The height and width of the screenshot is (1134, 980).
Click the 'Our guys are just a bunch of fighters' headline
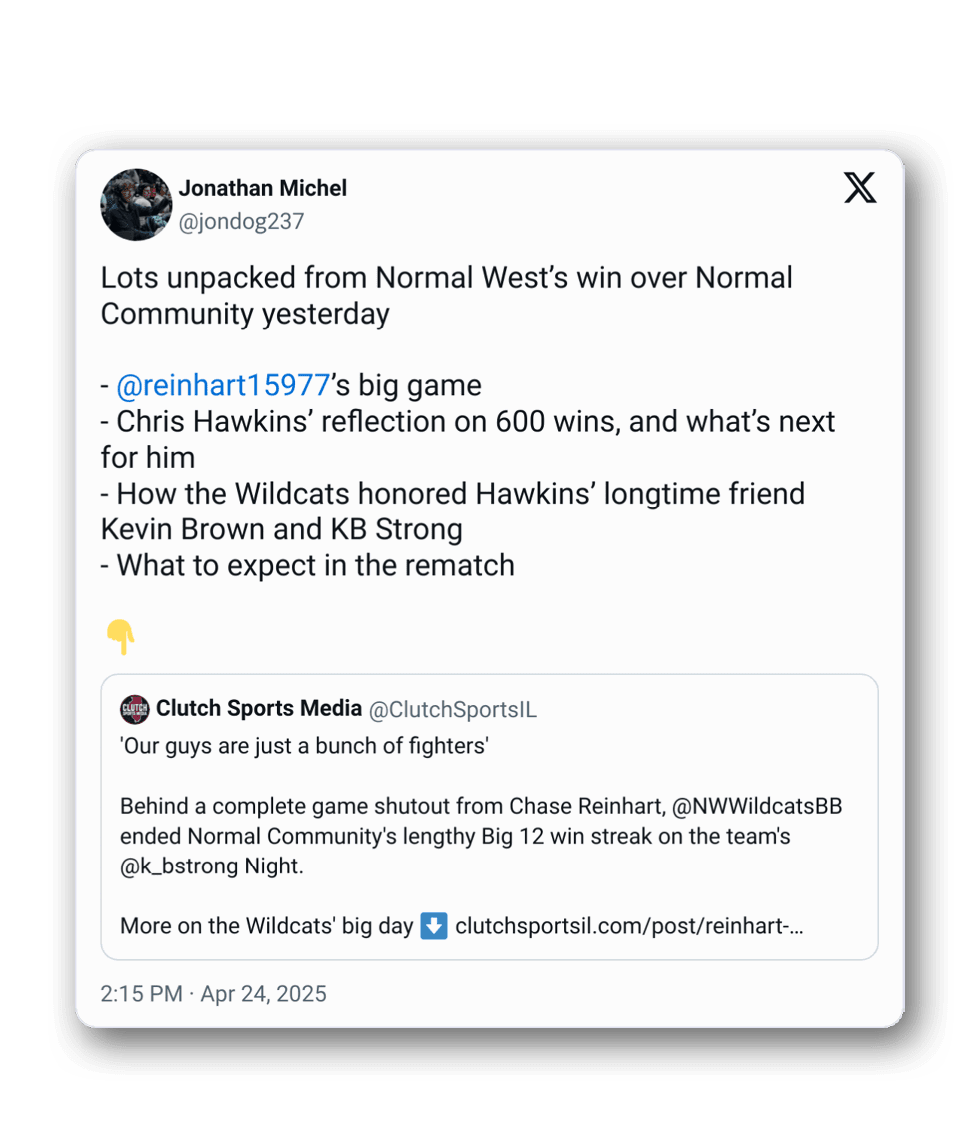(x=304, y=746)
